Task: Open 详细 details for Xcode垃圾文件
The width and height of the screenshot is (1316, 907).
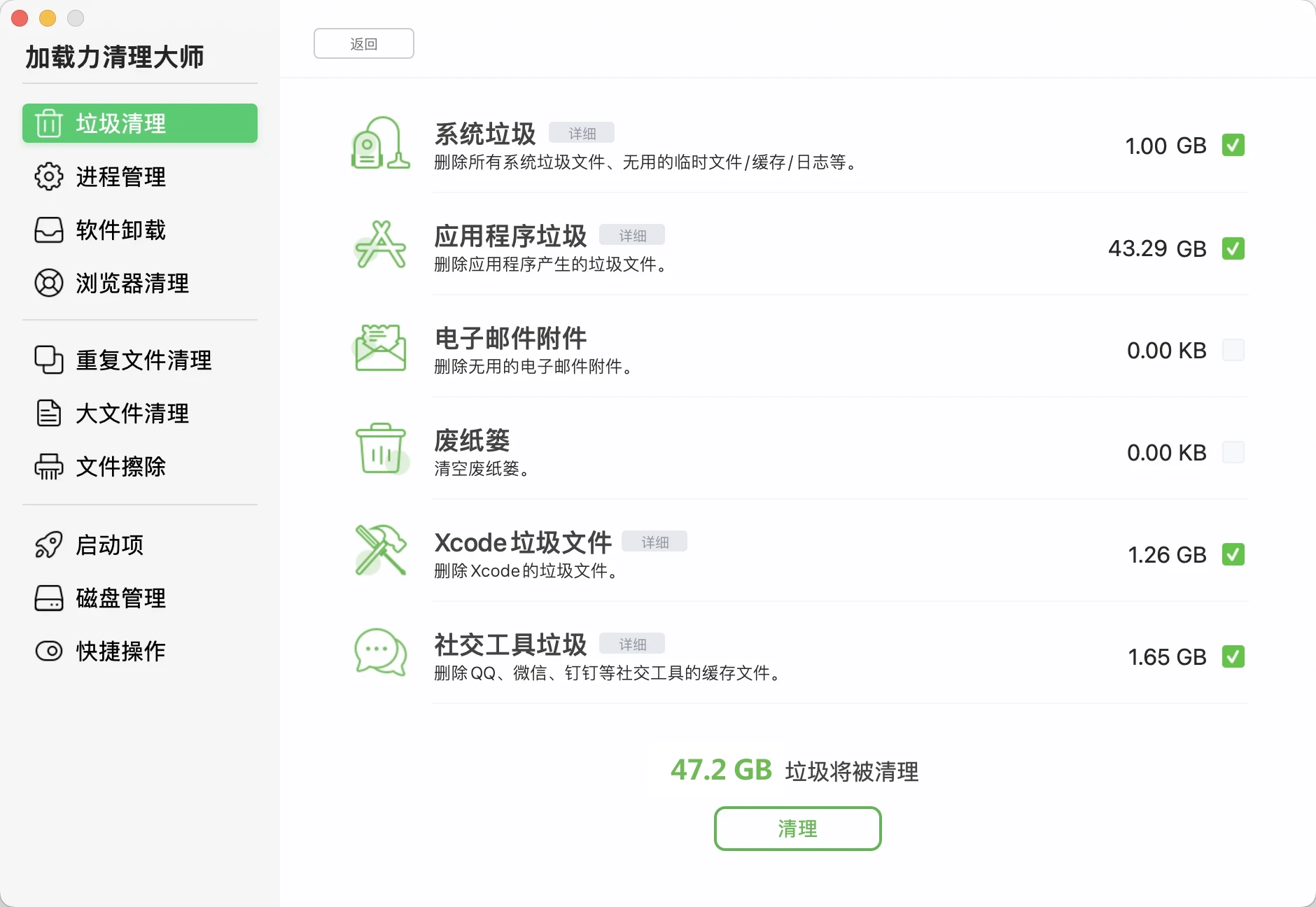Action: click(x=654, y=542)
